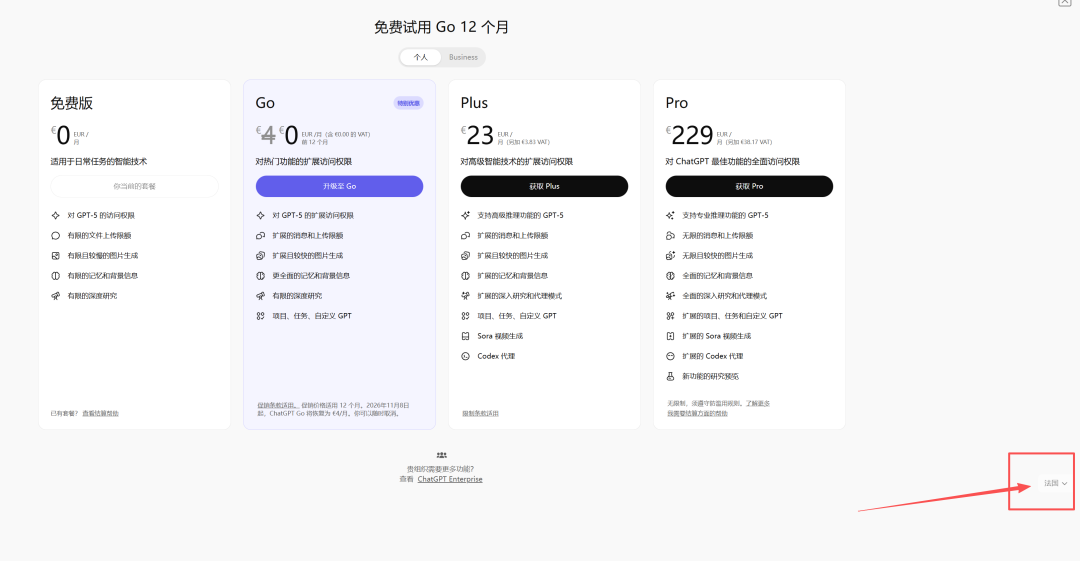1080x561 pixels.
Task: Close the pricing page with the X
Action: pyautogui.click(x=1064, y=2)
